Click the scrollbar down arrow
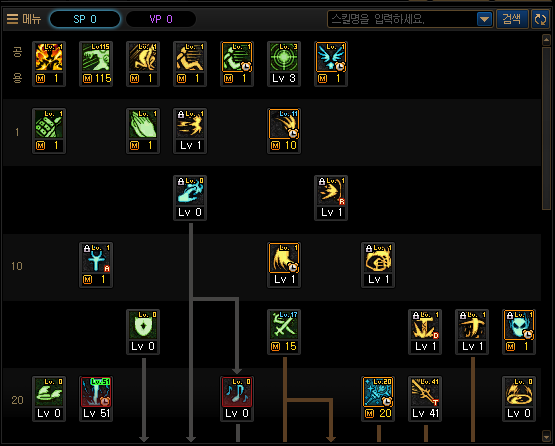The height and width of the screenshot is (446, 555). click(x=546, y=436)
